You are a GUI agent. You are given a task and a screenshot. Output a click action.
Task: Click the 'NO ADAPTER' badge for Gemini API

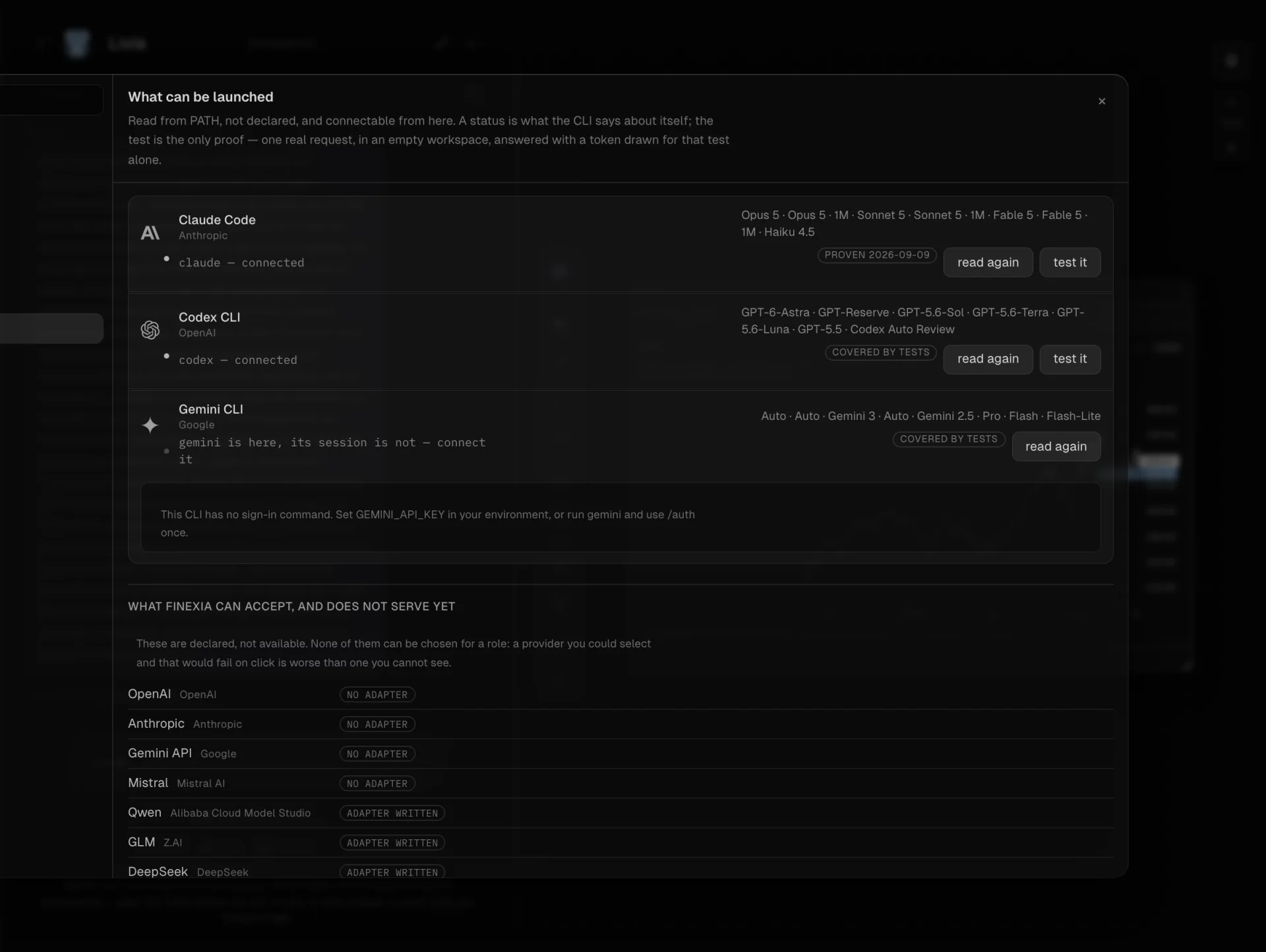coord(377,754)
